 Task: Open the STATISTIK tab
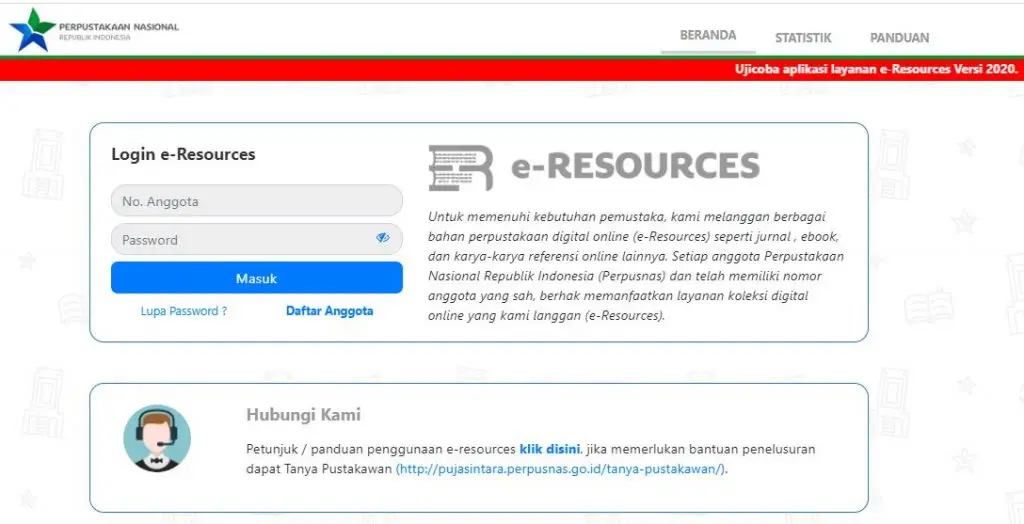click(803, 38)
